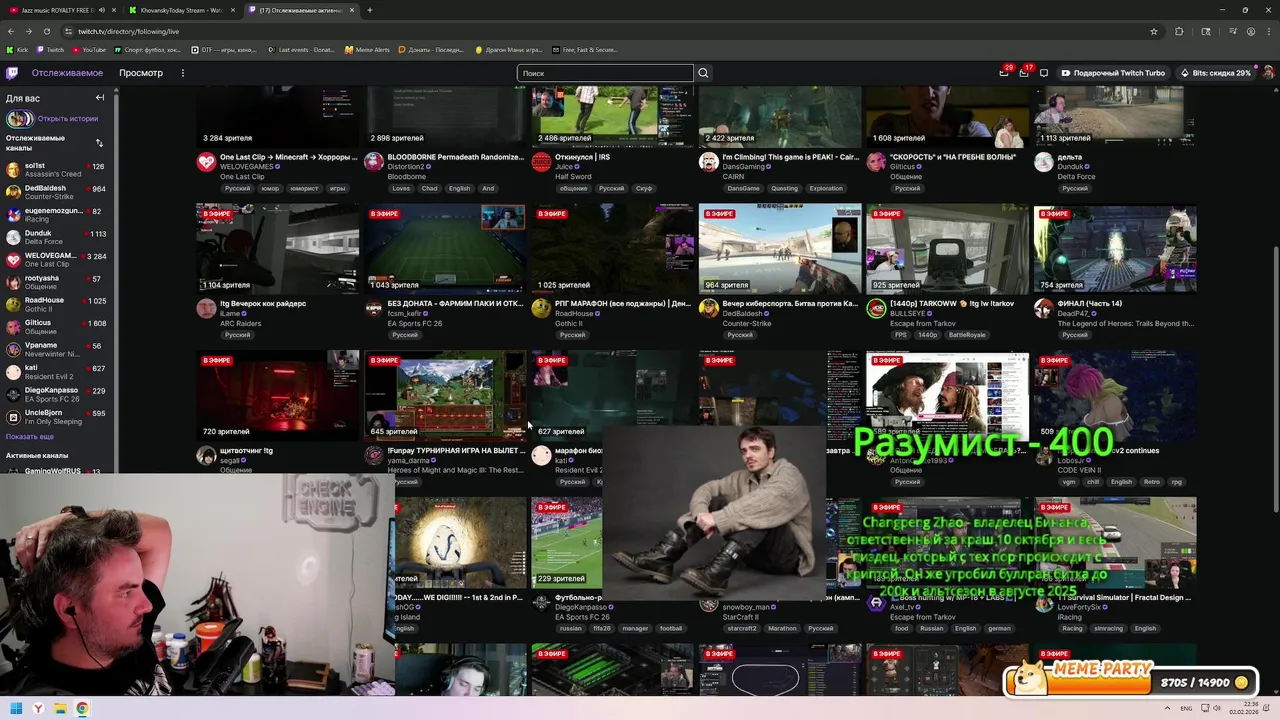Click Windows Start button
The width and height of the screenshot is (1280, 720).
(x=16, y=709)
